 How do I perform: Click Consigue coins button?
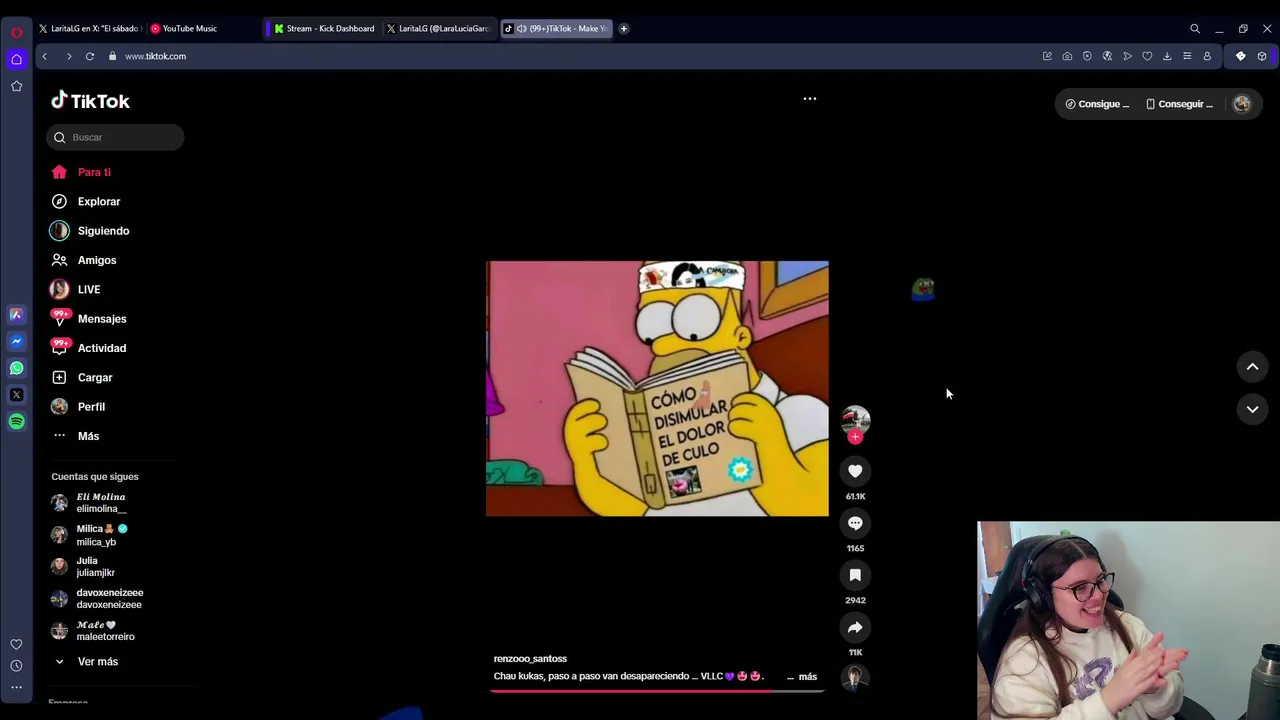(1097, 104)
